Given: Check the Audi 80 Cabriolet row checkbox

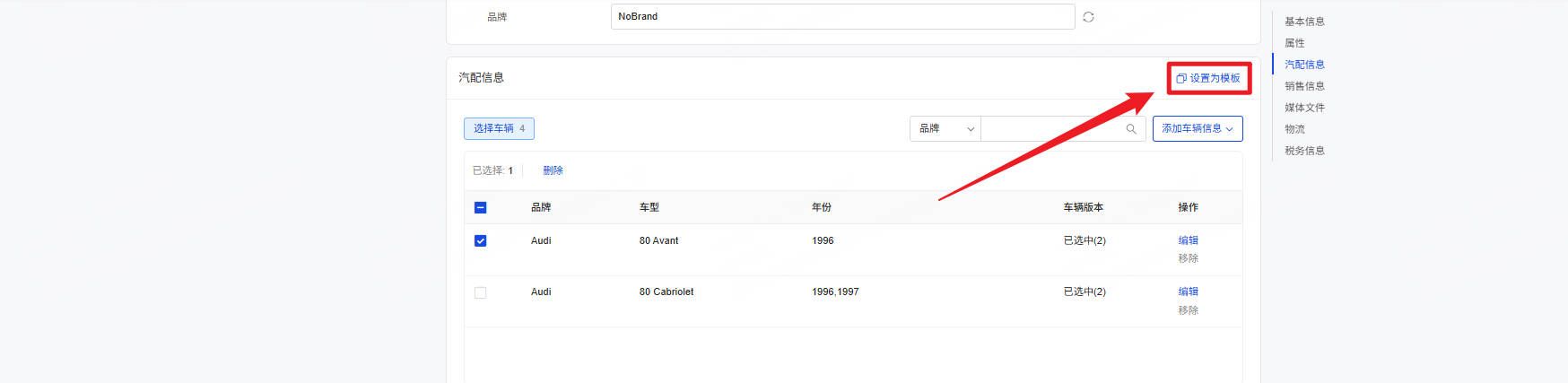Looking at the screenshot, I should coord(480,292).
